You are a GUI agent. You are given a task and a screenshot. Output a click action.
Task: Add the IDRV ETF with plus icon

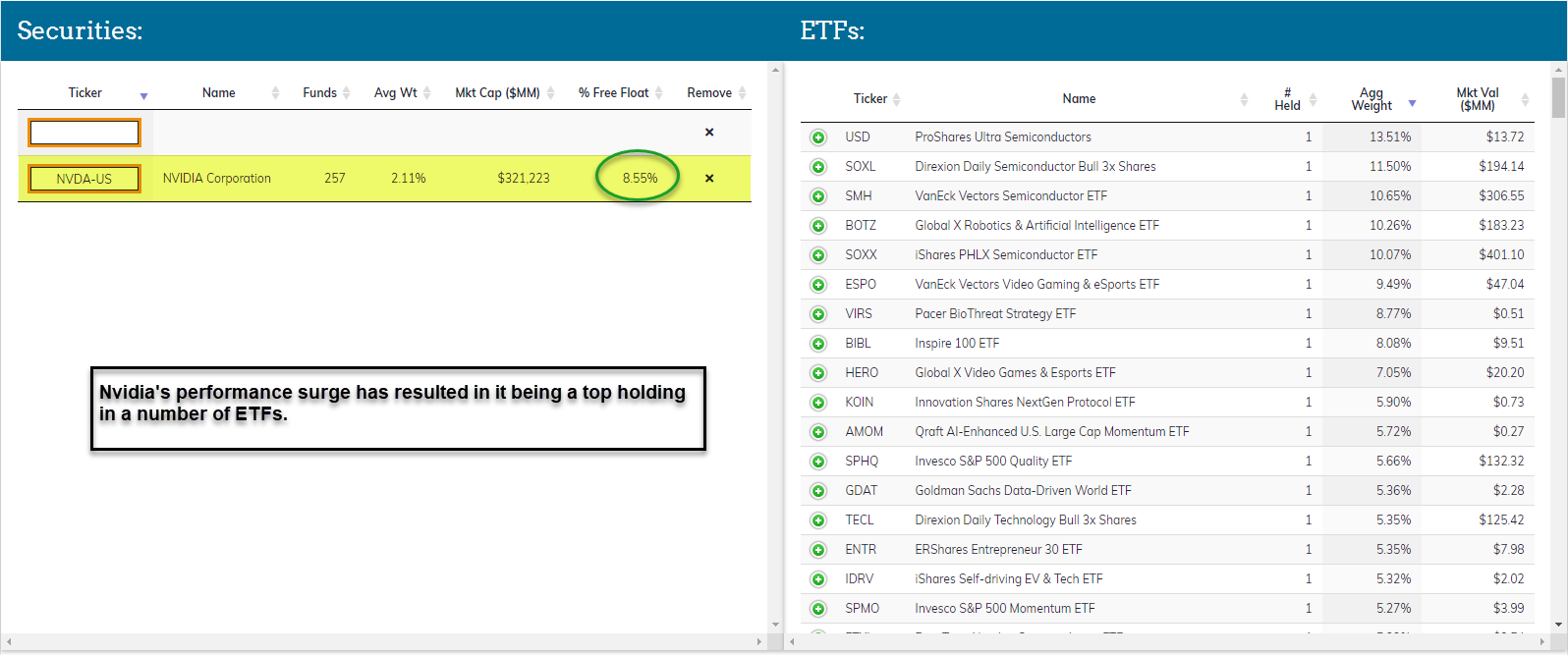coord(818,579)
